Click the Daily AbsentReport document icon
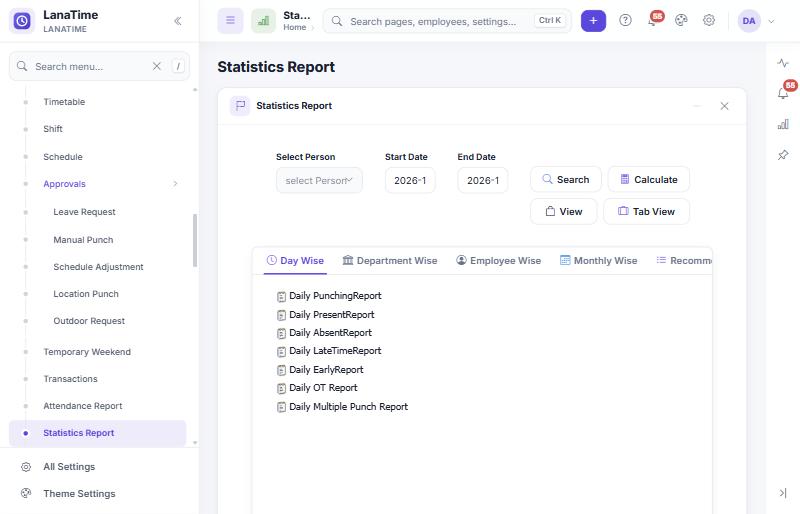This screenshot has width=800, height=514. 281,333
